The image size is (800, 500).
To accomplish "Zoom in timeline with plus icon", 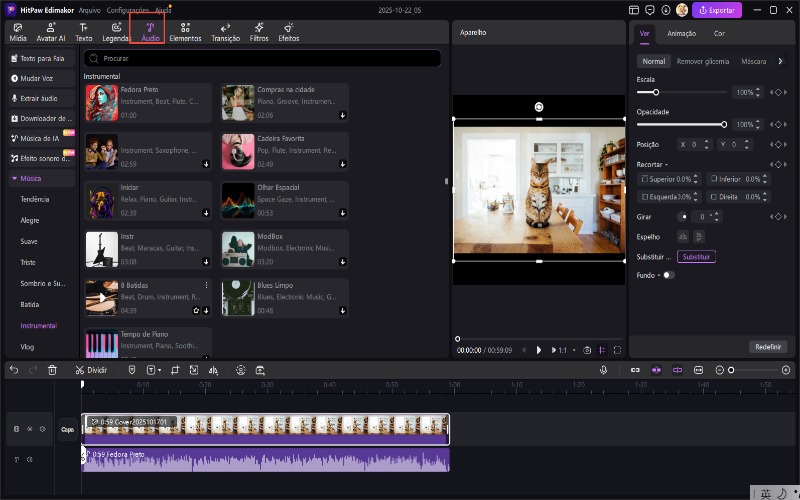I will coord(786,370).
